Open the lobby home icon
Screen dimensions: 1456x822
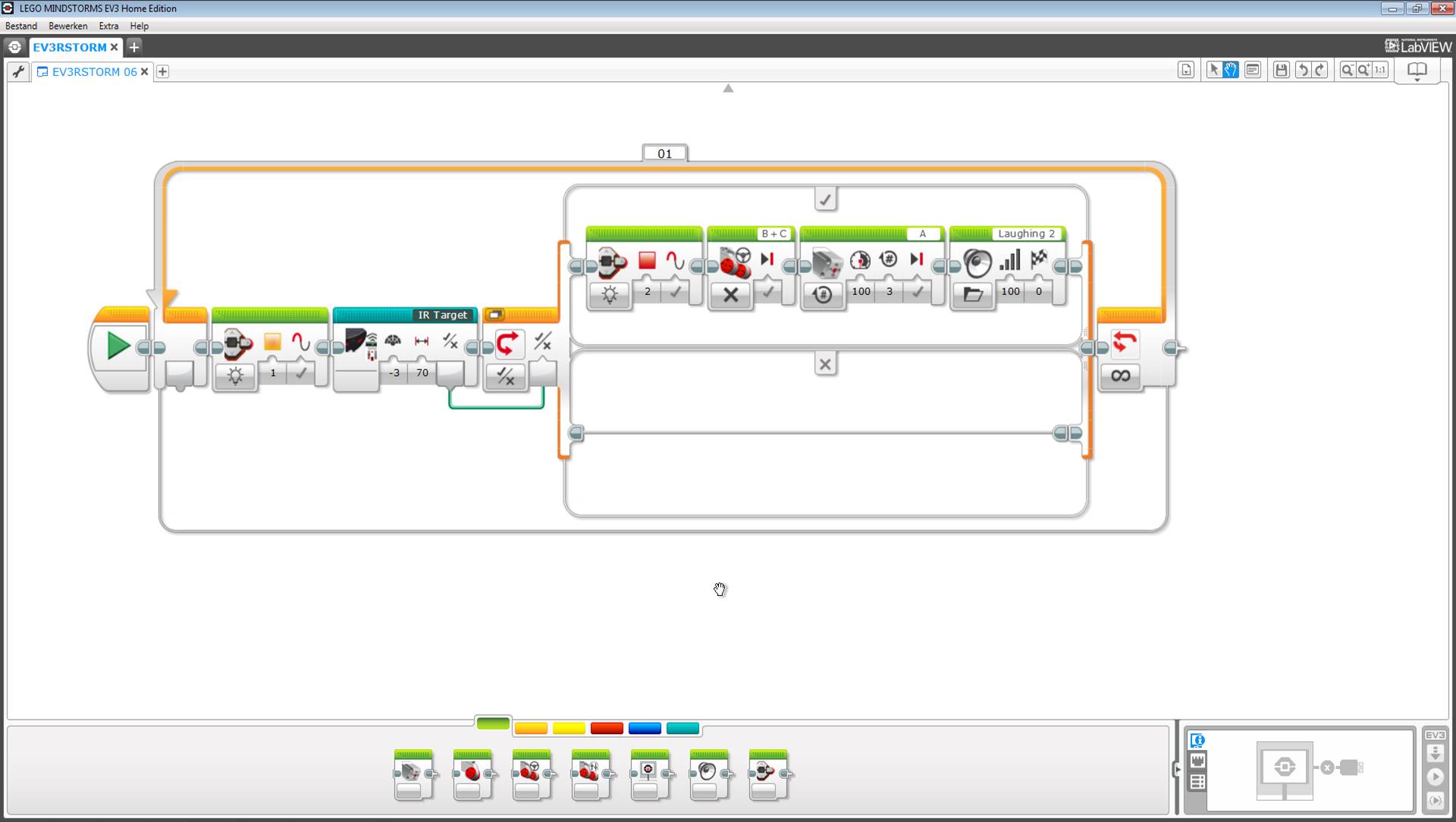pyautogui.click(x=14, y=47)
